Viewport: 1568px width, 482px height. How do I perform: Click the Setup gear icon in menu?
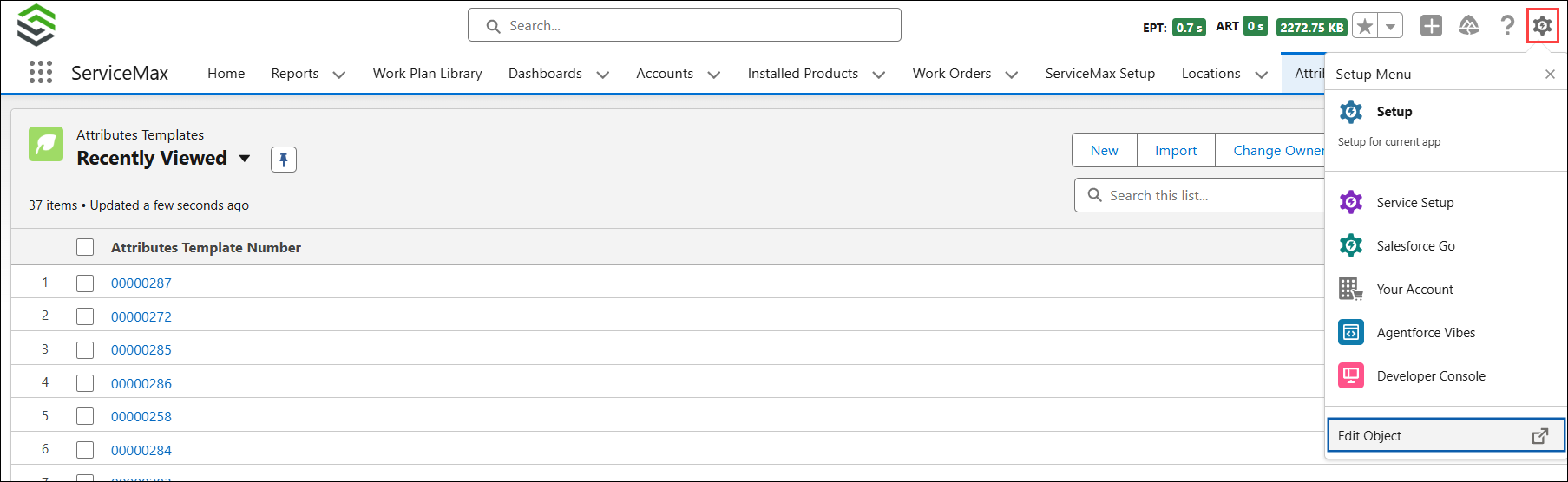tap(1351, 112)
